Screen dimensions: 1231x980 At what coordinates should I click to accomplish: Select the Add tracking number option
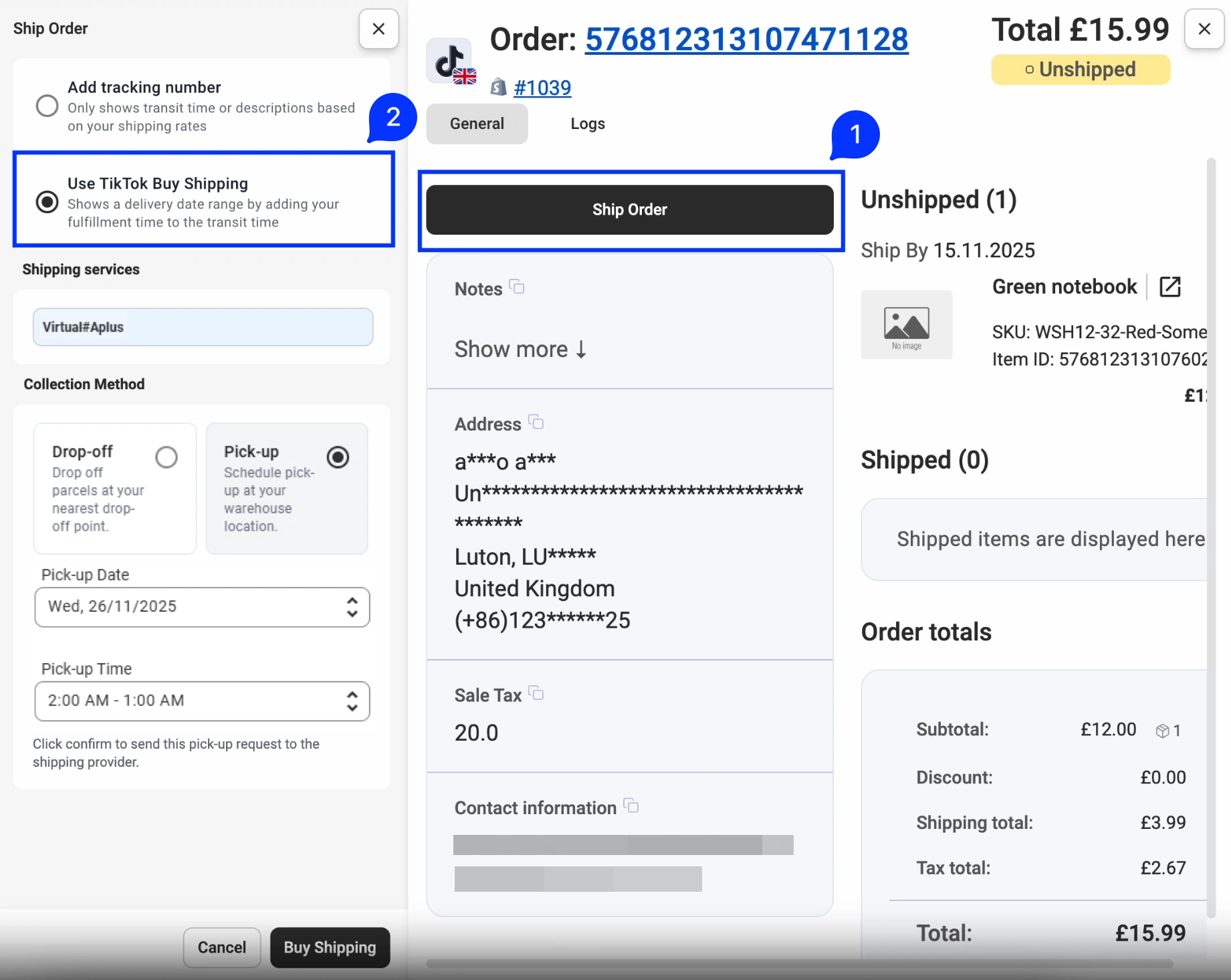47,106
